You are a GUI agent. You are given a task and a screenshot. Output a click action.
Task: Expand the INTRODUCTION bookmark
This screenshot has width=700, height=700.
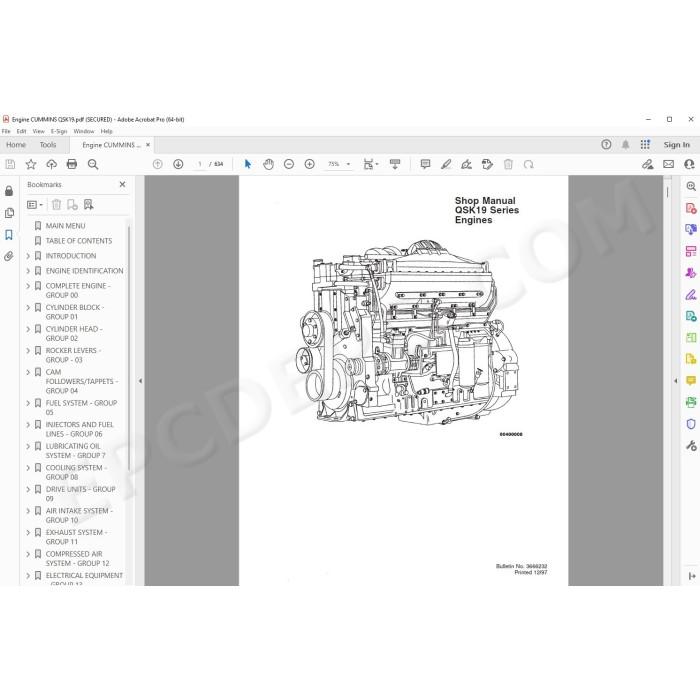(x=28, y=256)
